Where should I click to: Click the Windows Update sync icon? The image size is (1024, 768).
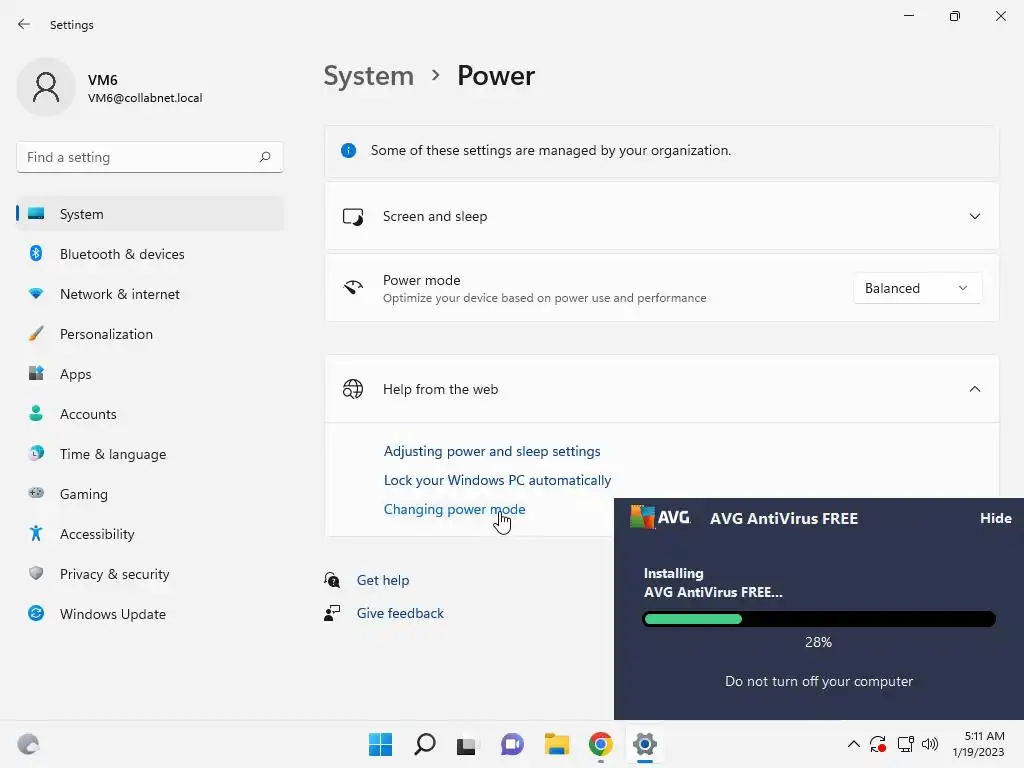click(36, 613)
